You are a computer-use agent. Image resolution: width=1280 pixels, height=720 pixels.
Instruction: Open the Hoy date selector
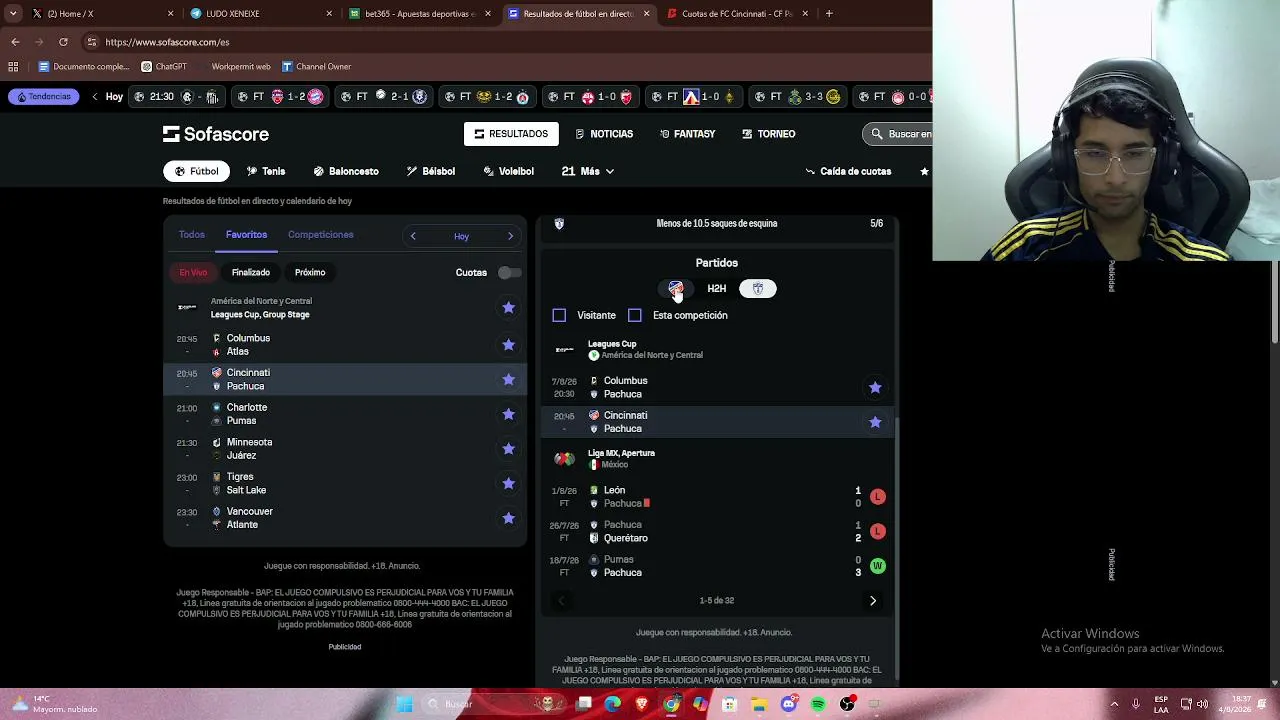pos(461,236)
